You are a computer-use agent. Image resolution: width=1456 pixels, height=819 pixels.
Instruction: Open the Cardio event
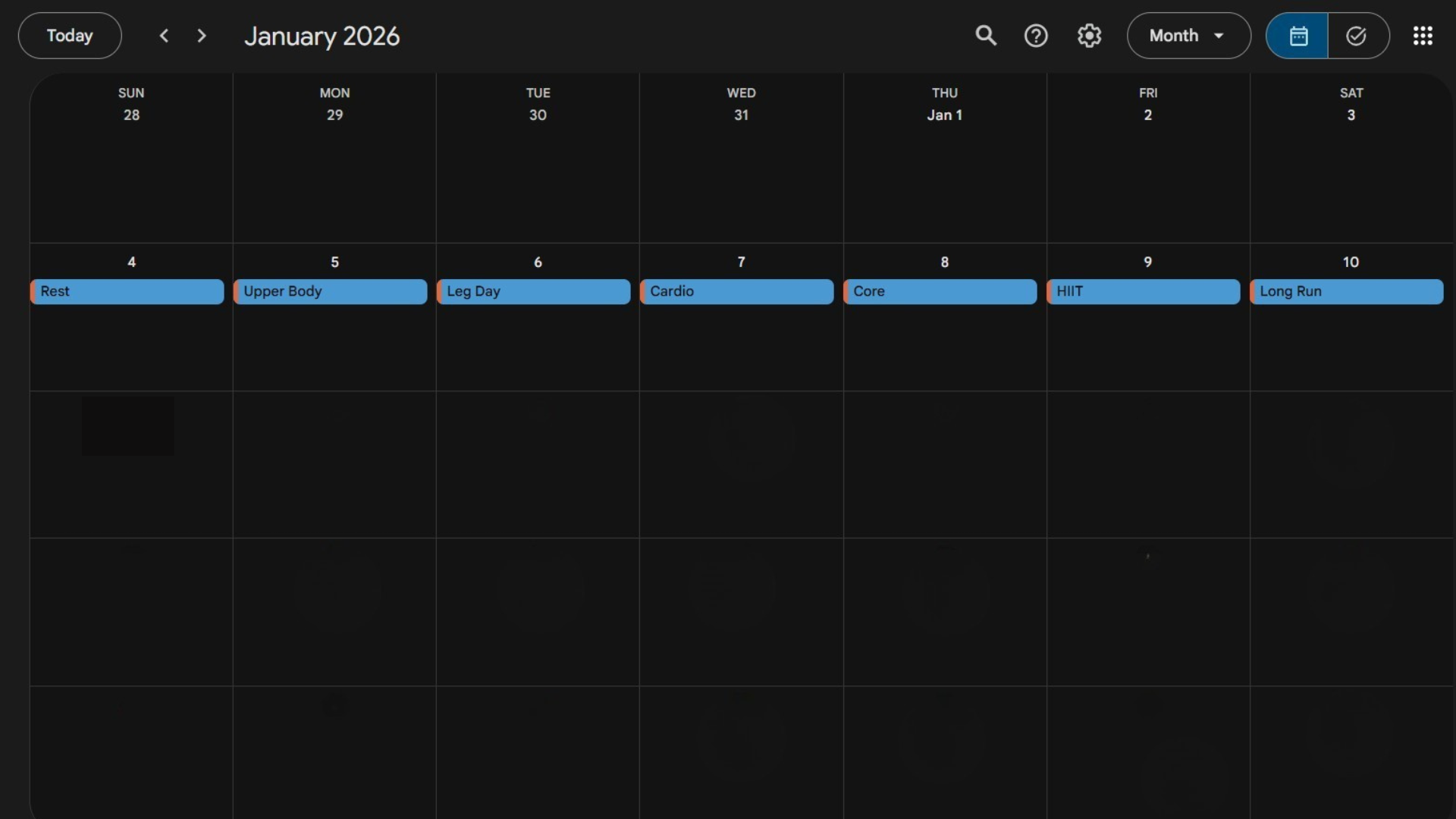pos(737,292)
